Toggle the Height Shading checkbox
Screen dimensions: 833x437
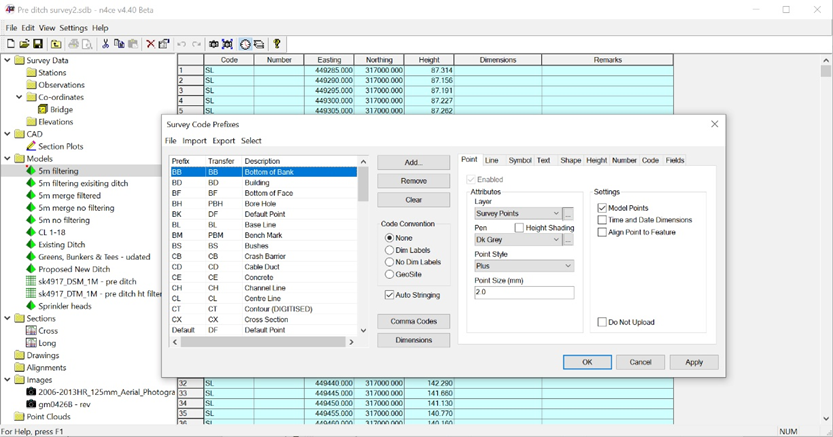click(x=519, y=227)
